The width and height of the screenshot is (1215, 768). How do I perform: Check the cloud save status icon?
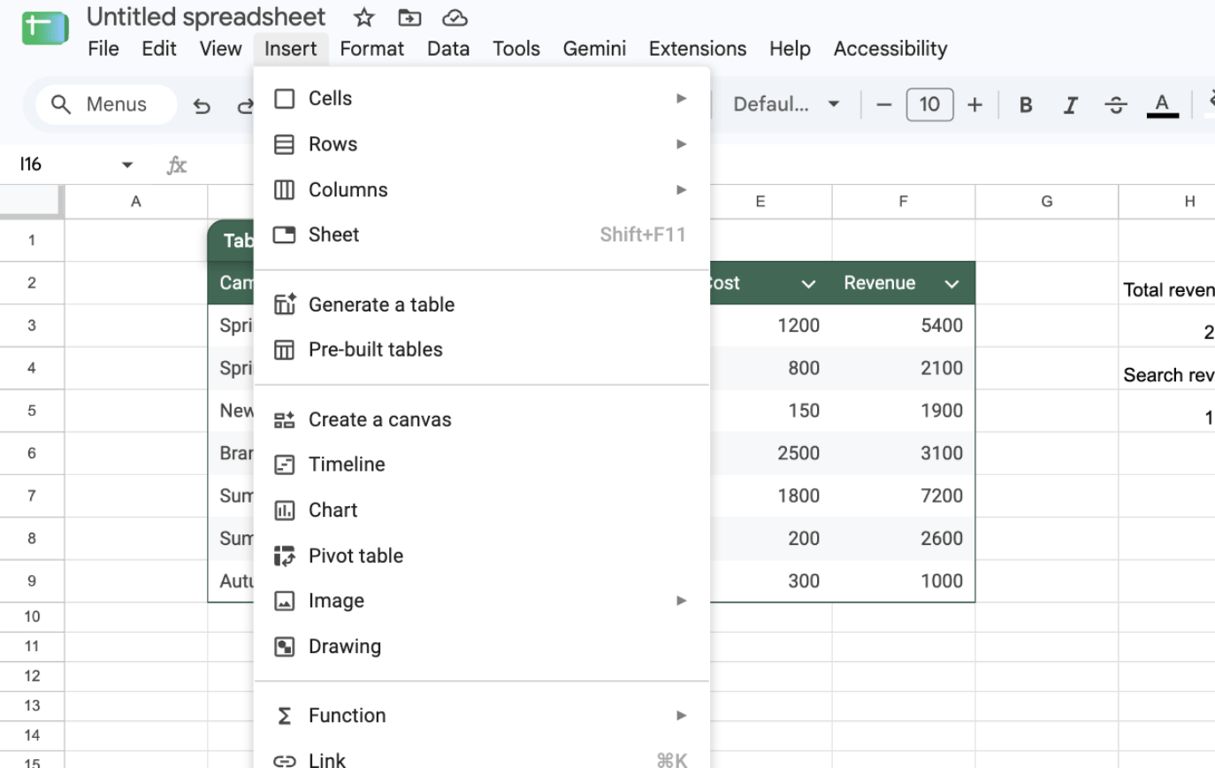coord(455,18)
